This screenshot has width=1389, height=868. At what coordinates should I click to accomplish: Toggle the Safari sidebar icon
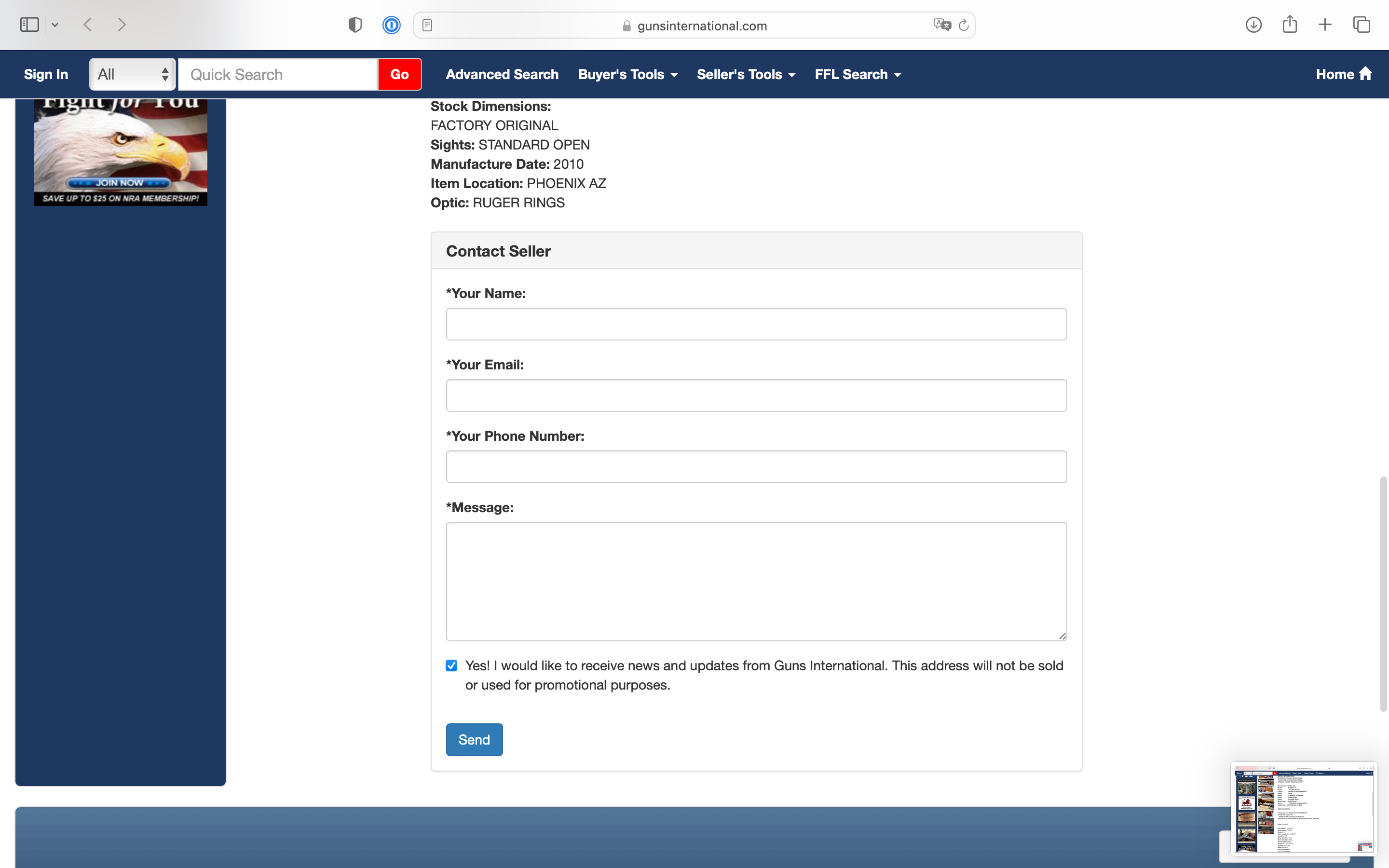(29, 25)
